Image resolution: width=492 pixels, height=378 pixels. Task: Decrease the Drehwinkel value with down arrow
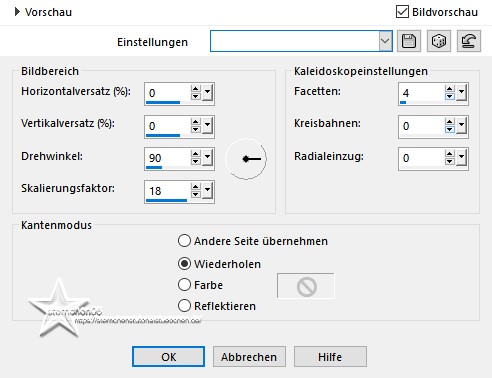coord(196,162)
